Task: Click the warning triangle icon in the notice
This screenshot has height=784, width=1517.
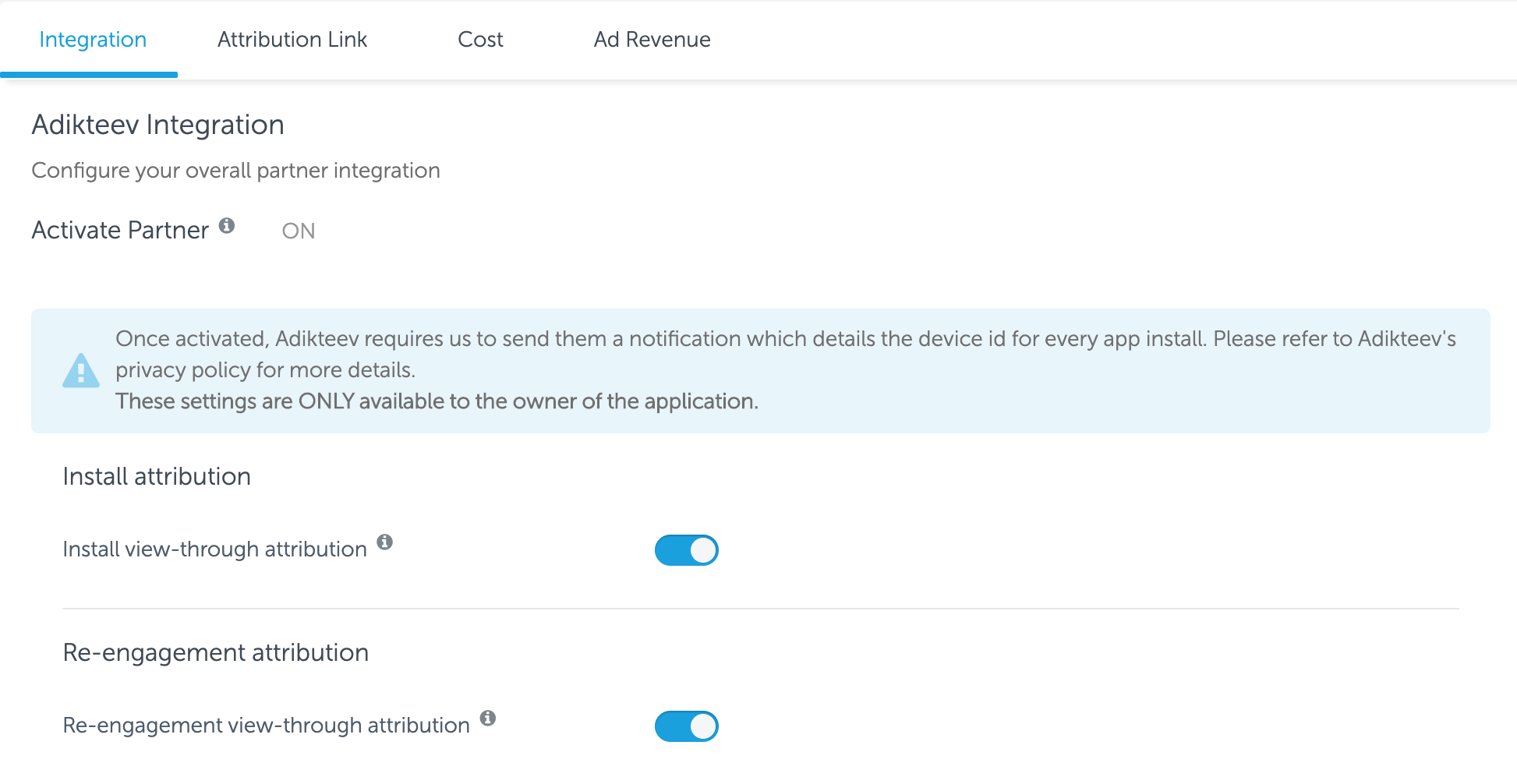Action: click(x=81, y=370)
